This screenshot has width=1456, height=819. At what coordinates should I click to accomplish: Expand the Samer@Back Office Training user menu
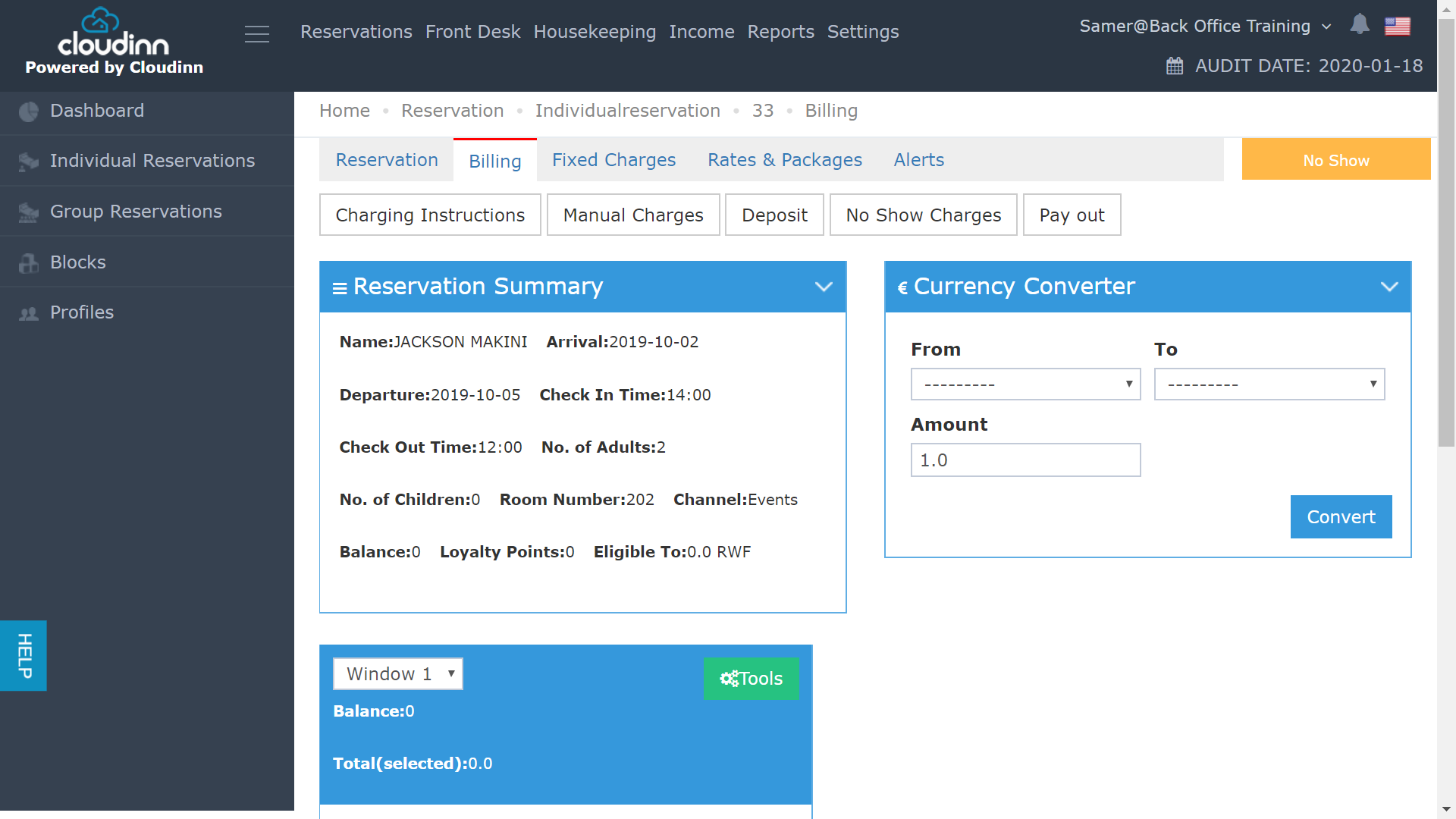1206,27
